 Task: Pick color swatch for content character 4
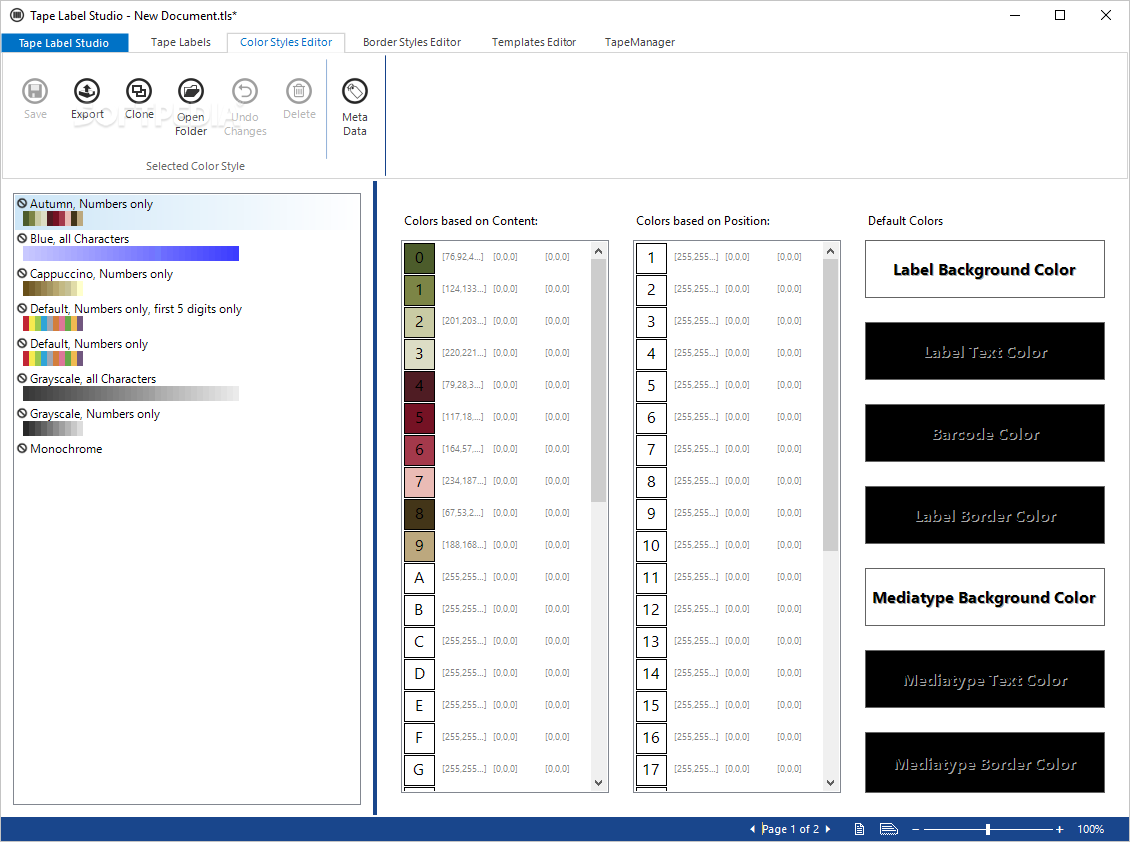pos(419,386)
